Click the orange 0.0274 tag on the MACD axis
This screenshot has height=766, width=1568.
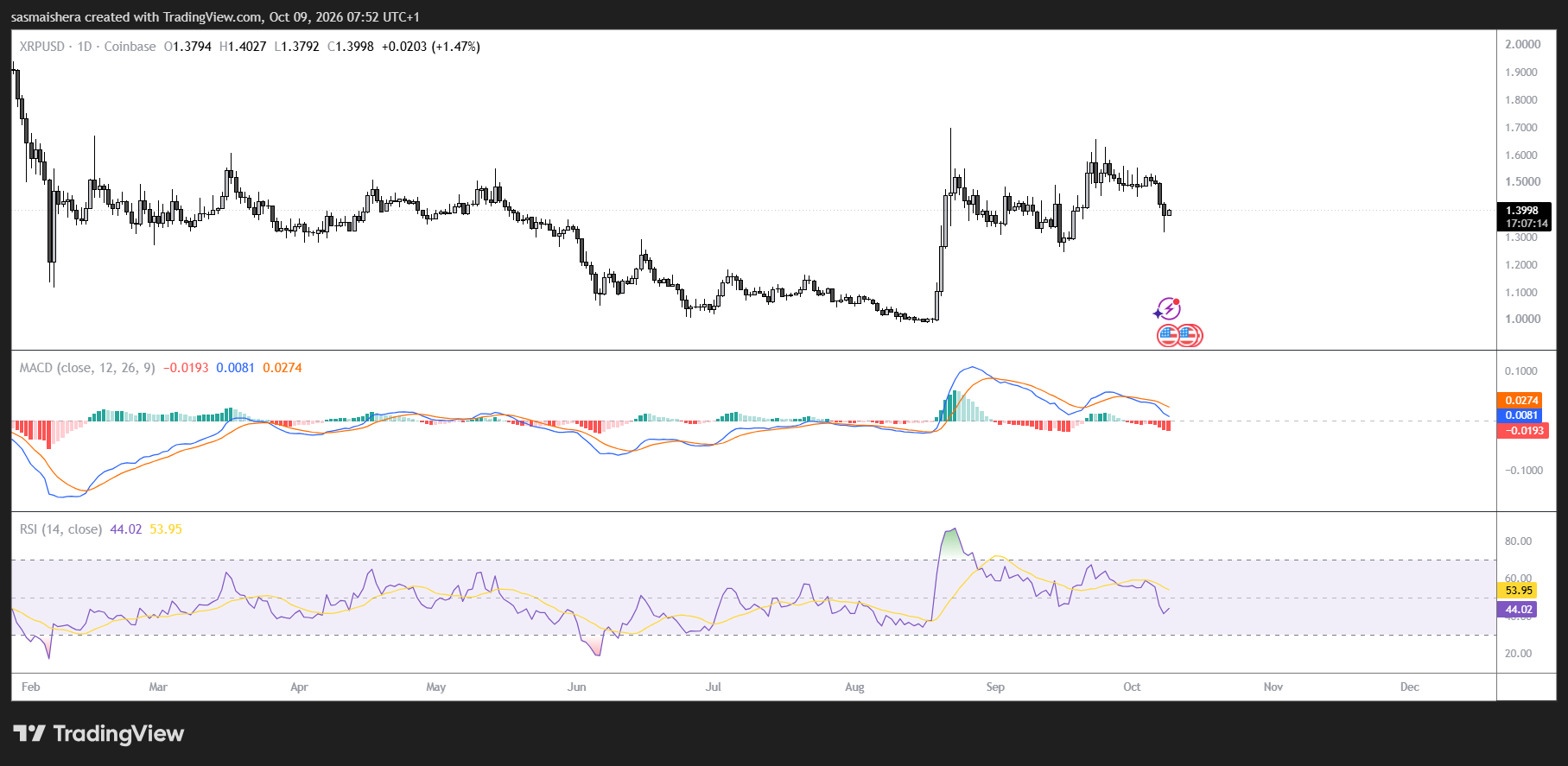coord(1521,400)
